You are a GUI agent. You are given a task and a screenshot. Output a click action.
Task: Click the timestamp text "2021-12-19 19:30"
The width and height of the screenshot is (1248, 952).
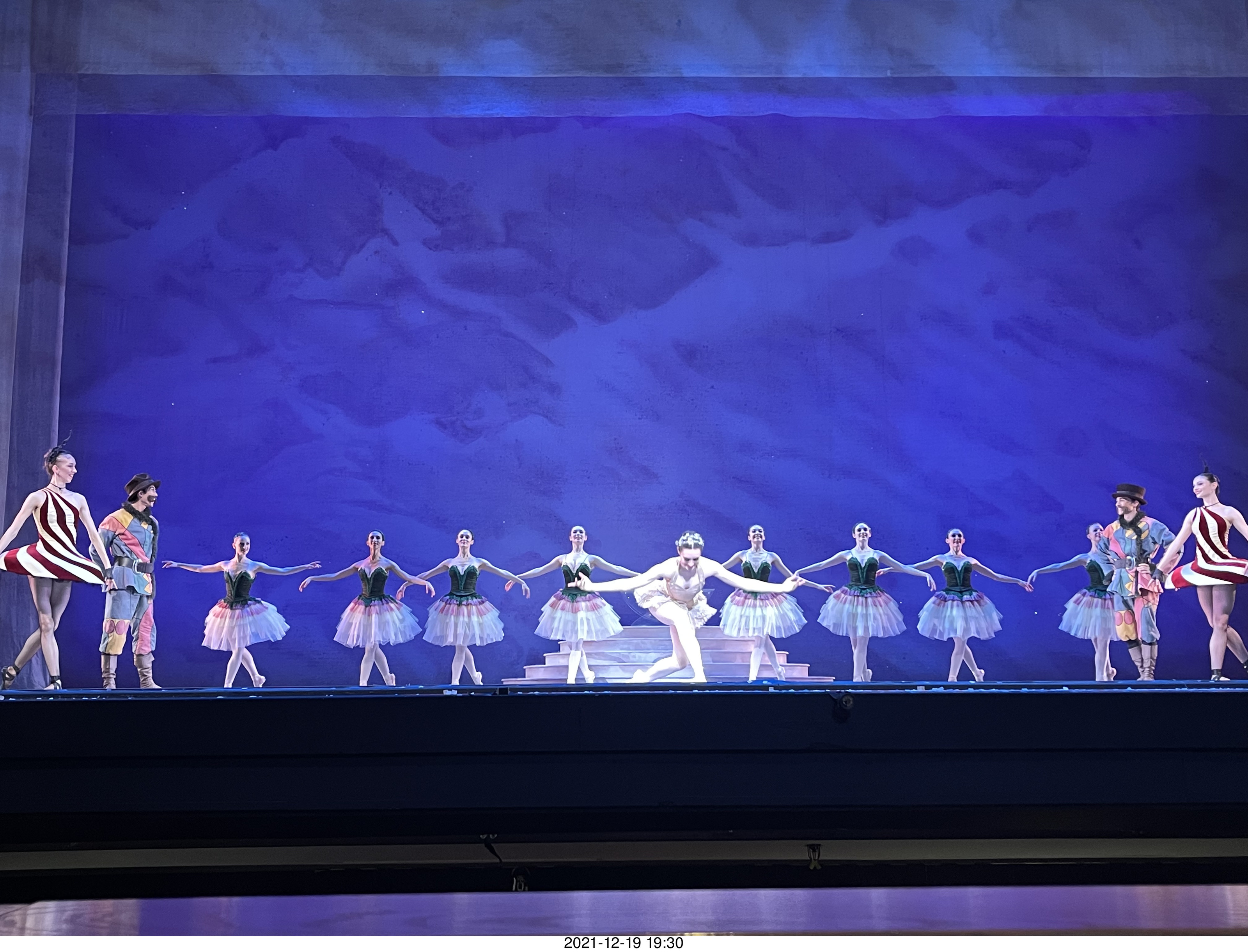point(624,943)
